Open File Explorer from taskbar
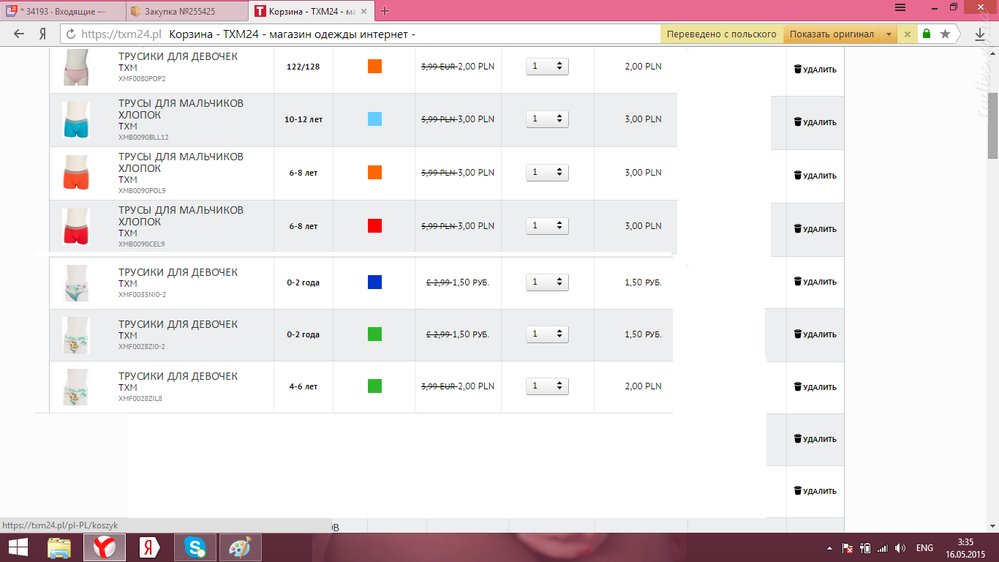 pyautogui.click(x=59, y=547)
